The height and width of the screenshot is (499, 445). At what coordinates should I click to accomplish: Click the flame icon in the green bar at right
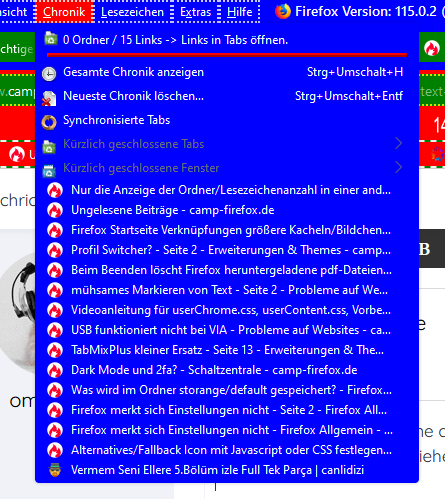click(432, 49)
